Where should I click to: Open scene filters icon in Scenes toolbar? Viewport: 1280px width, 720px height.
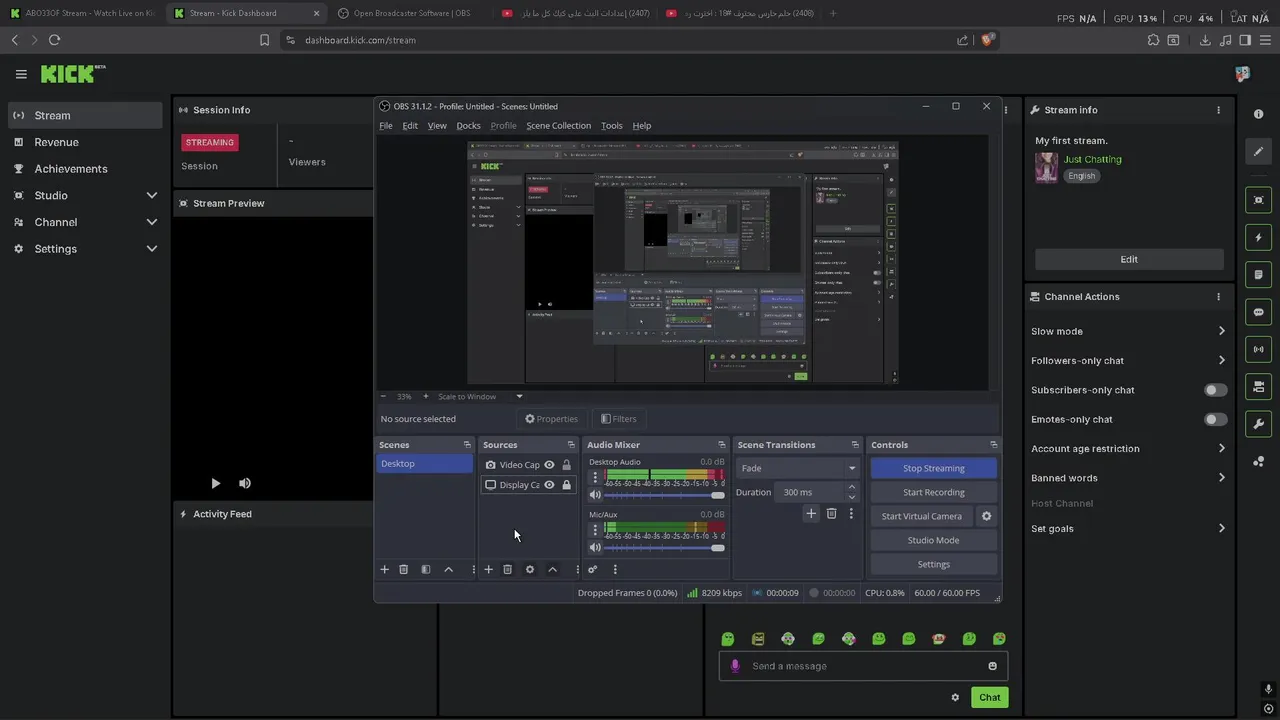pyautogui.click(x=426, y=569)
